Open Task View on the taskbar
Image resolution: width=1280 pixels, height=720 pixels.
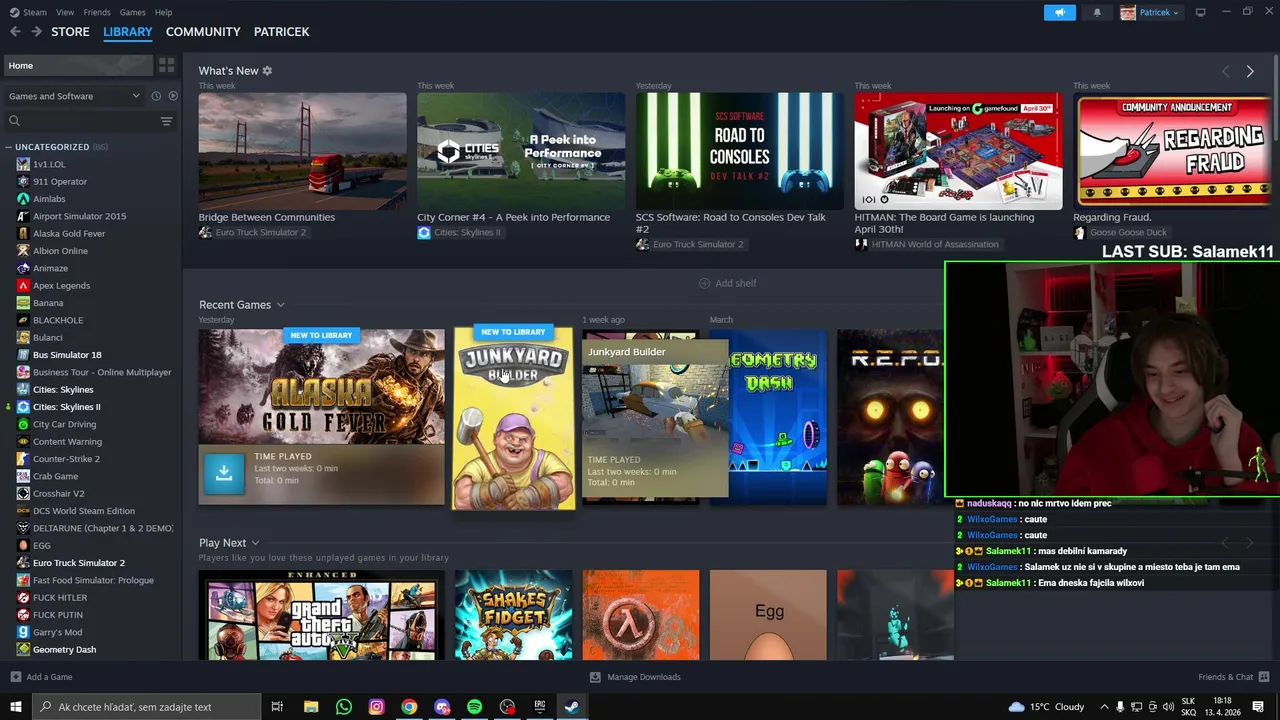[277, 707]
